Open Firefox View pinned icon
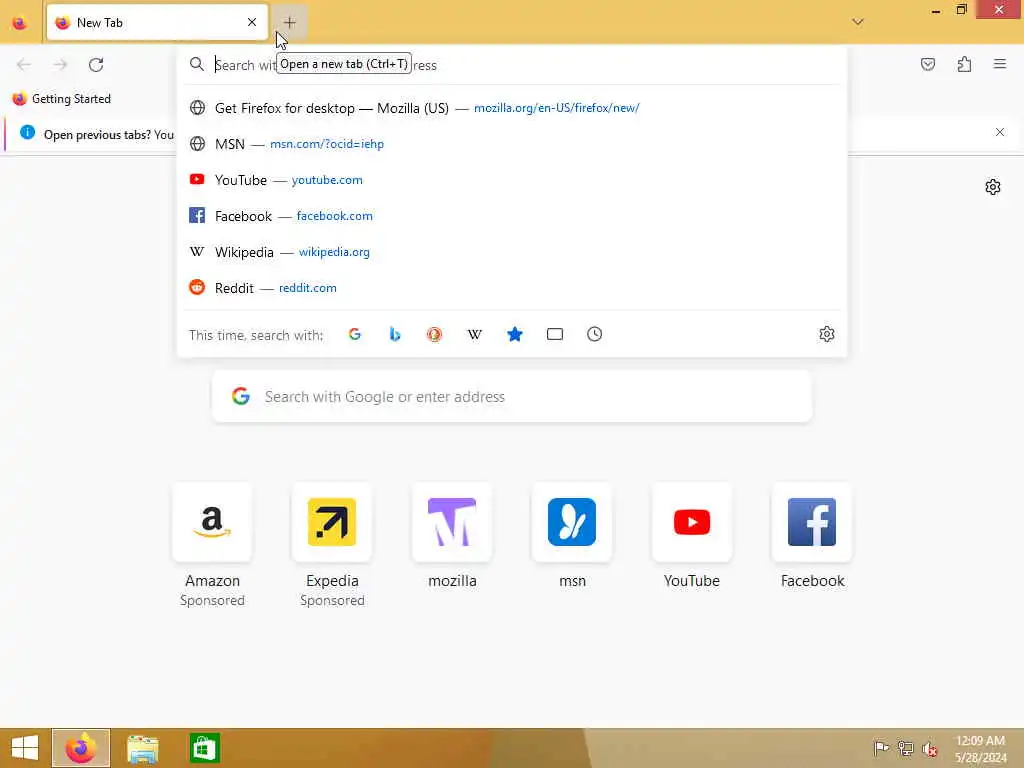This screenshot has height=768, width=1024. click(x=20, y=22)
